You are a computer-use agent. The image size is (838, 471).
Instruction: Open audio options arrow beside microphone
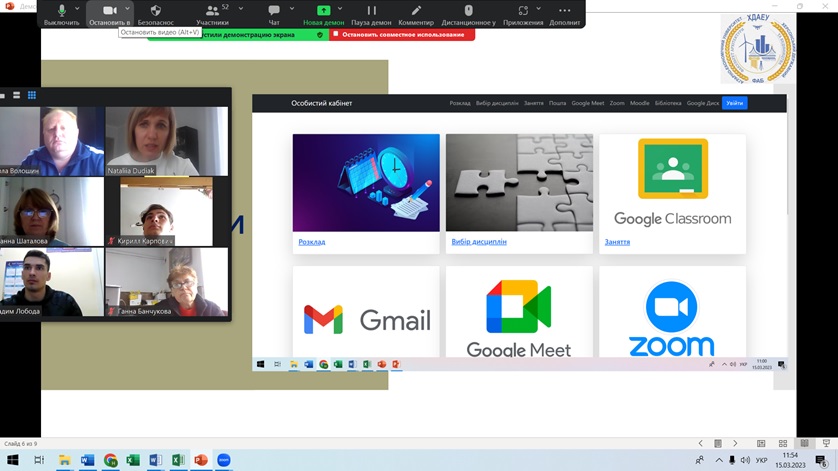click(x=77, y=9)
